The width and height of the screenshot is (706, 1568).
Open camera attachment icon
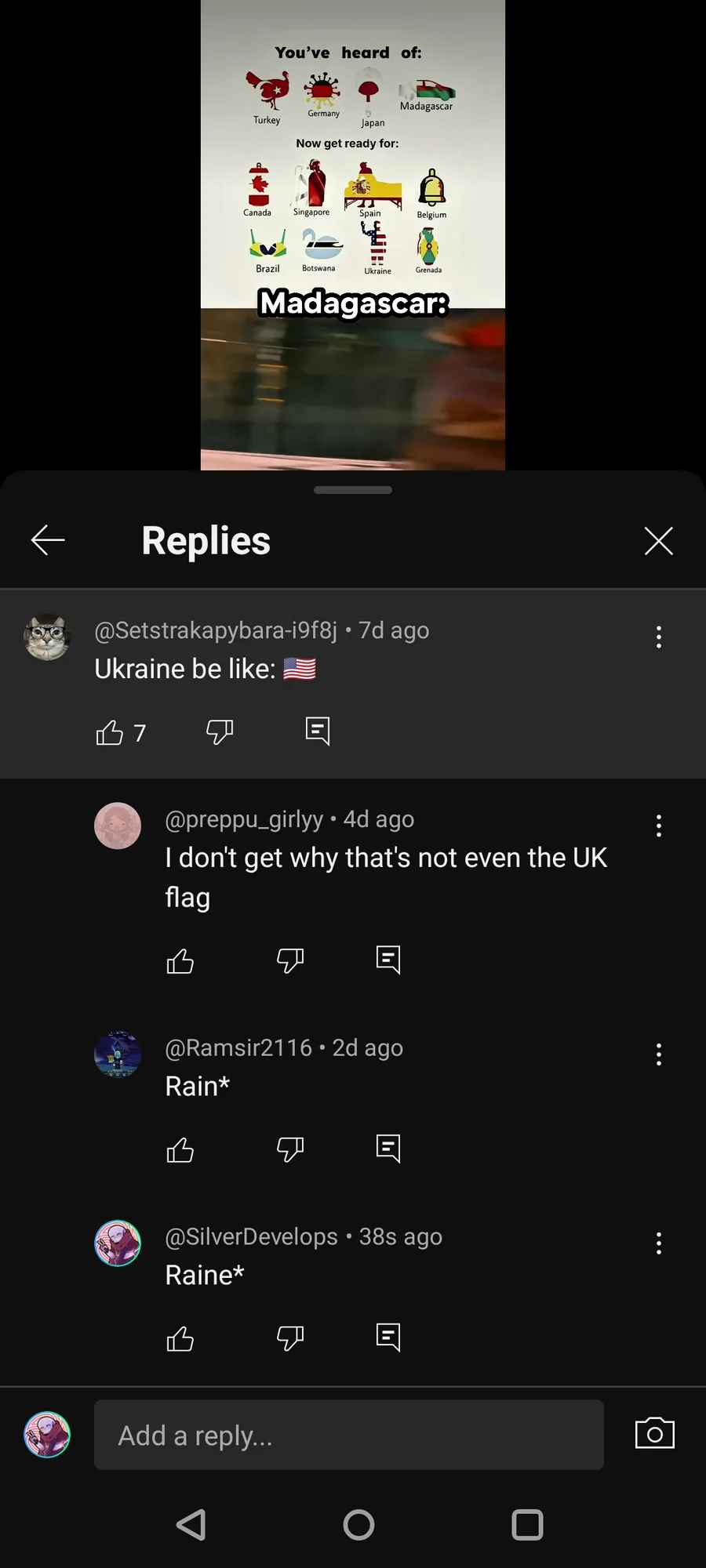click(655, 1433)
